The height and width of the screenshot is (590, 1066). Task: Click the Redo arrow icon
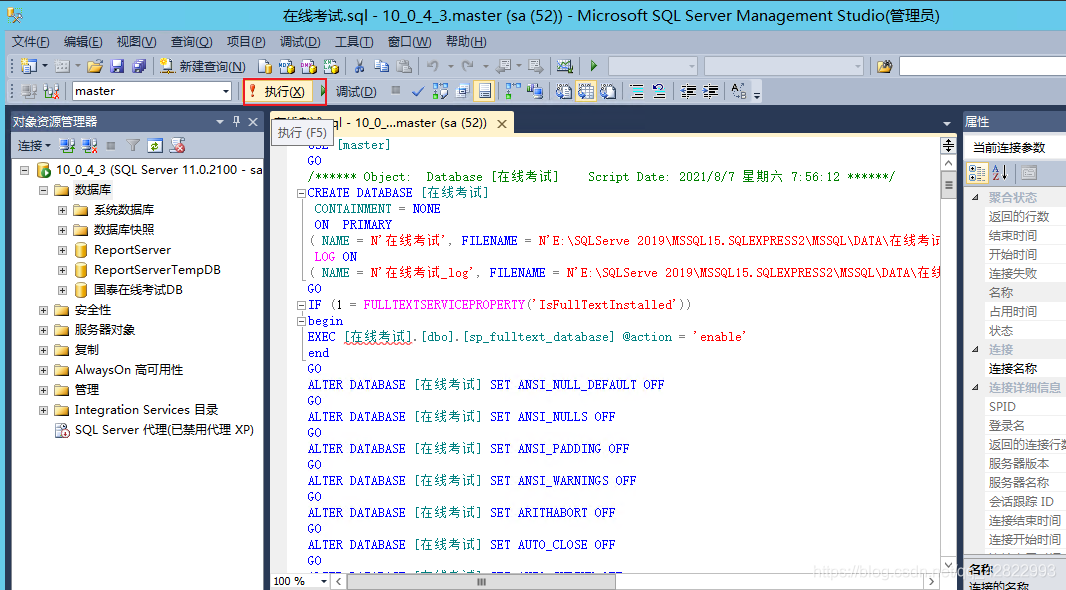click(x=468, y=66)
